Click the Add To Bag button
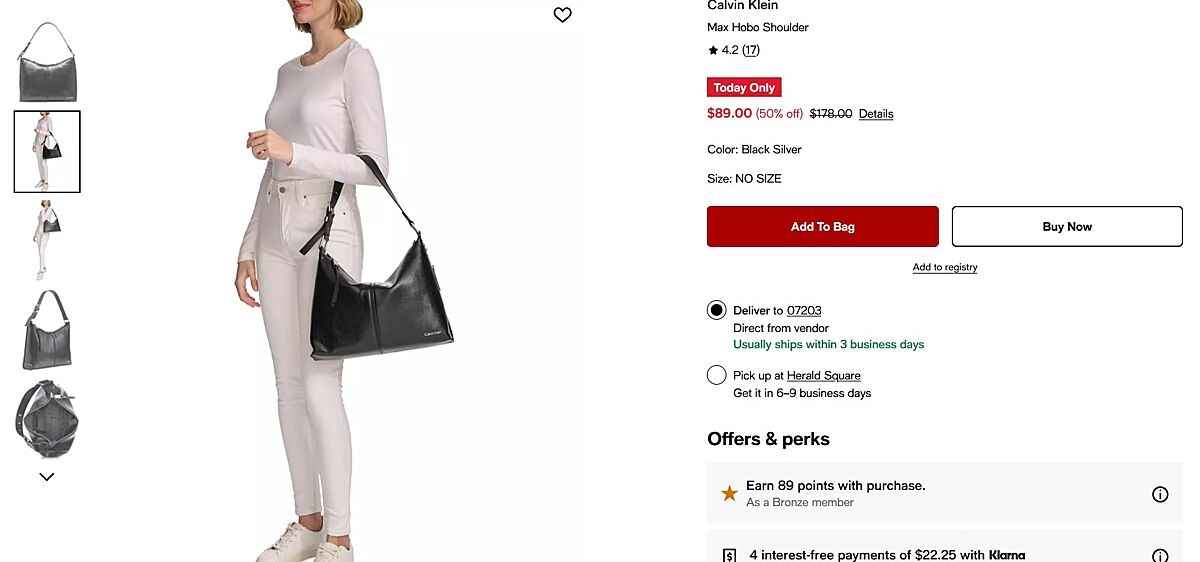1200x562 pixels. coord(823,227)
